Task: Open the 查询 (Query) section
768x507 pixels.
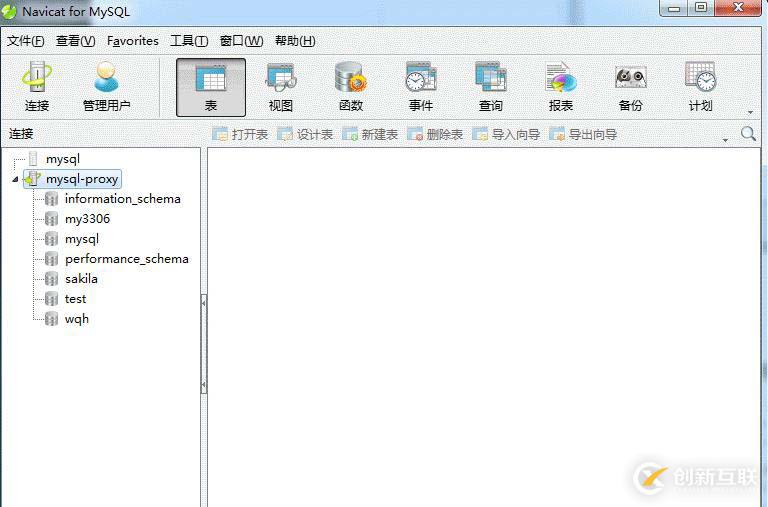Action: point(491,86)
